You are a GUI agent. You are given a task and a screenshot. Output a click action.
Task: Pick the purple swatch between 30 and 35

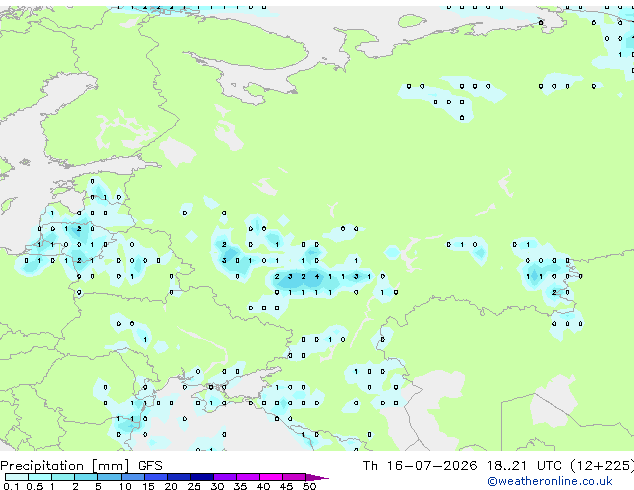225,477
